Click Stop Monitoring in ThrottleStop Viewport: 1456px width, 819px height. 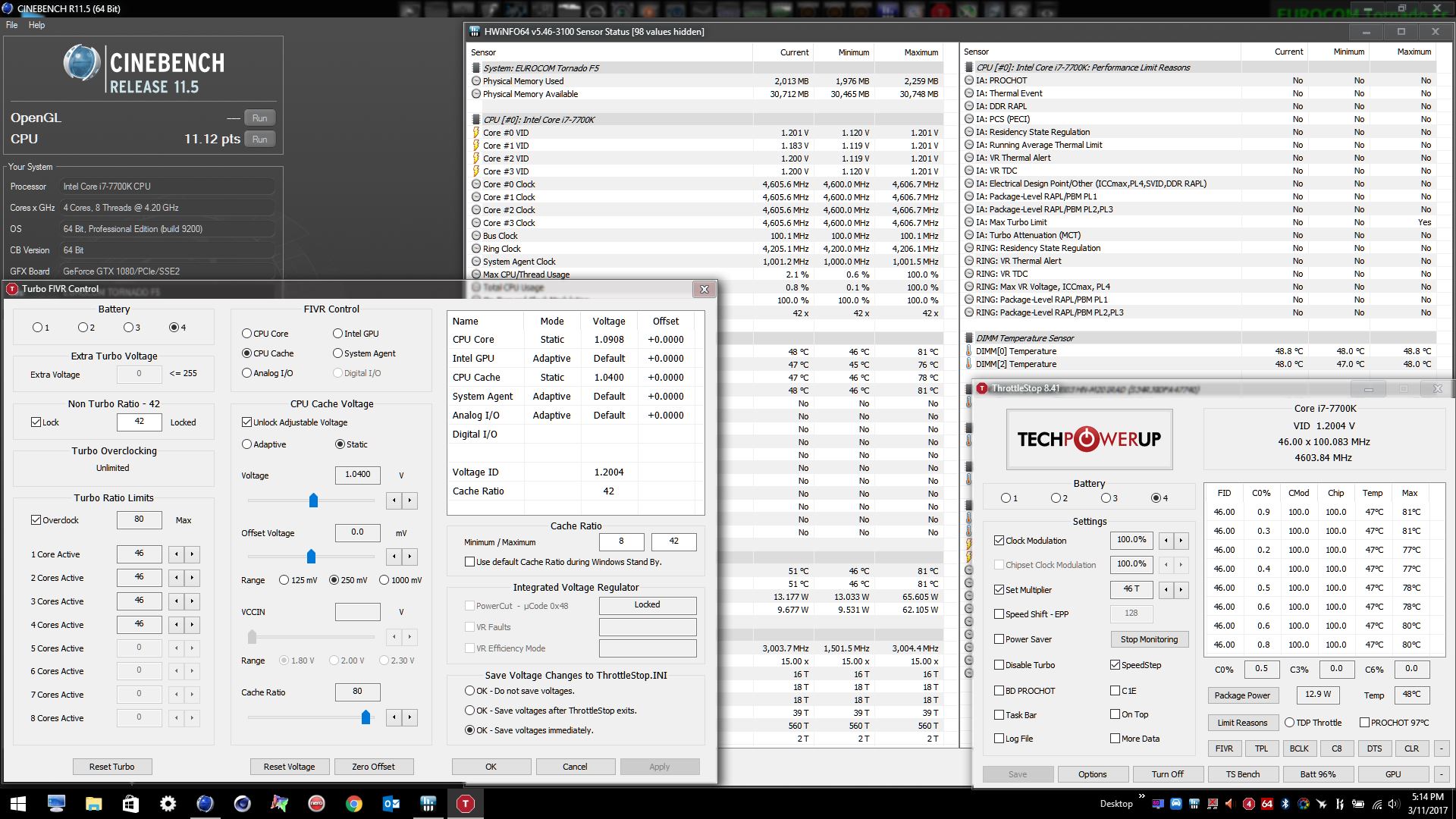(1149, 639)
